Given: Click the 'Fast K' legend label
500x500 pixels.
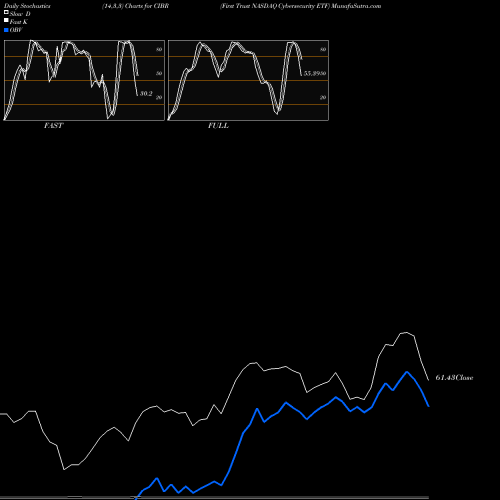Looking at the screenshot, I should tap(18, 22).
